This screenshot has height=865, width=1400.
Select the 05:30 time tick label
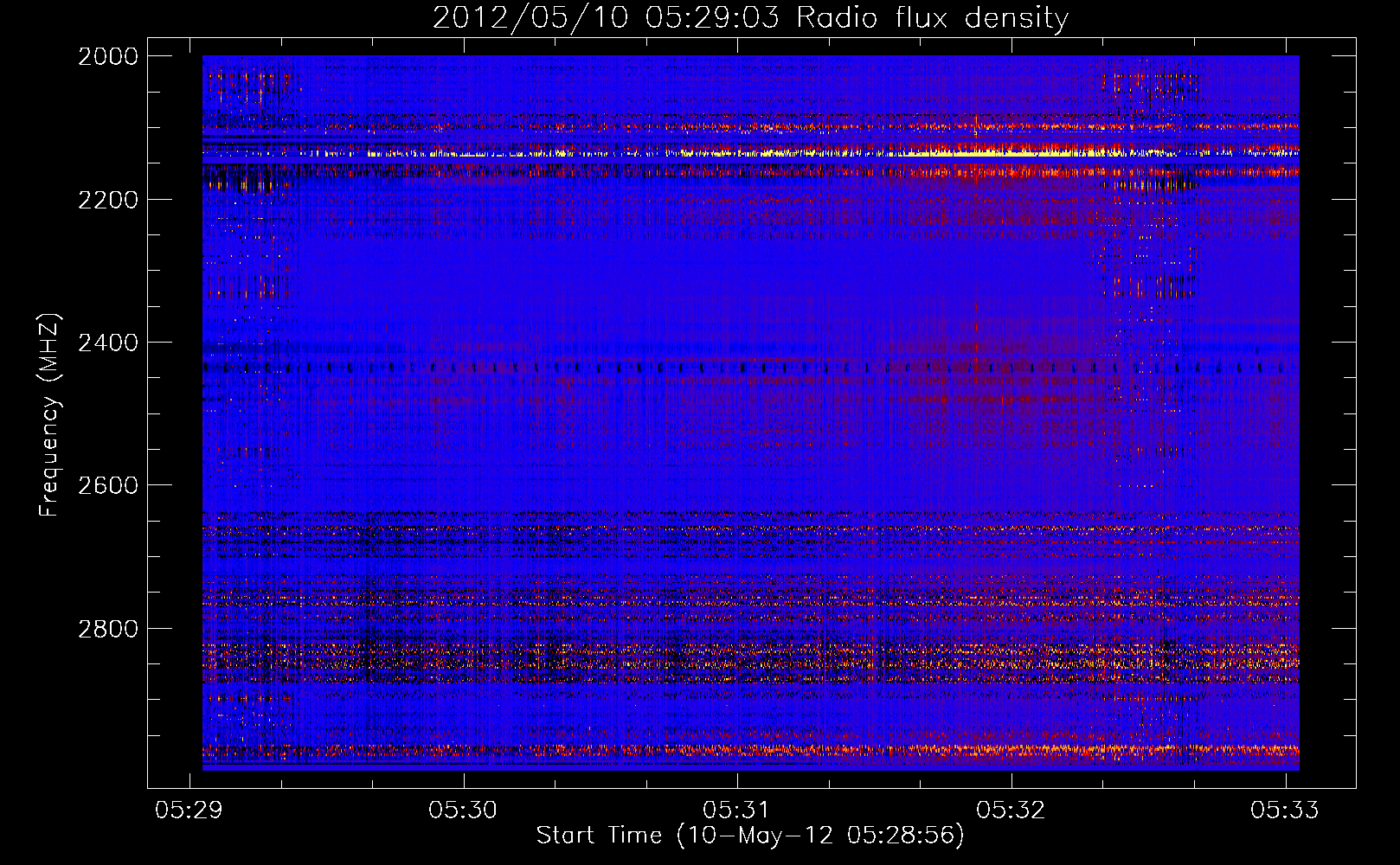463,810
